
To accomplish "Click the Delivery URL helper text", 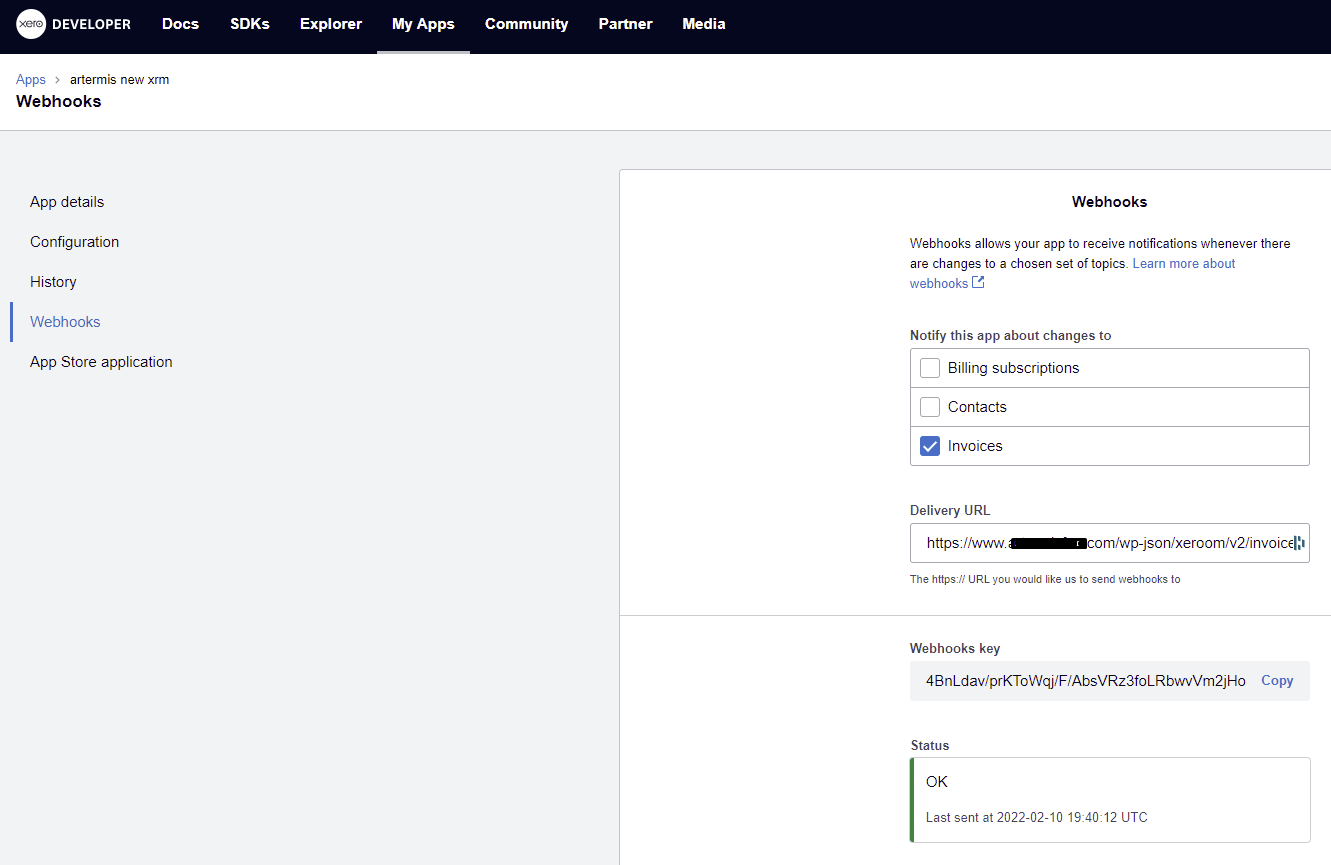I will [x=1045, y=579].
